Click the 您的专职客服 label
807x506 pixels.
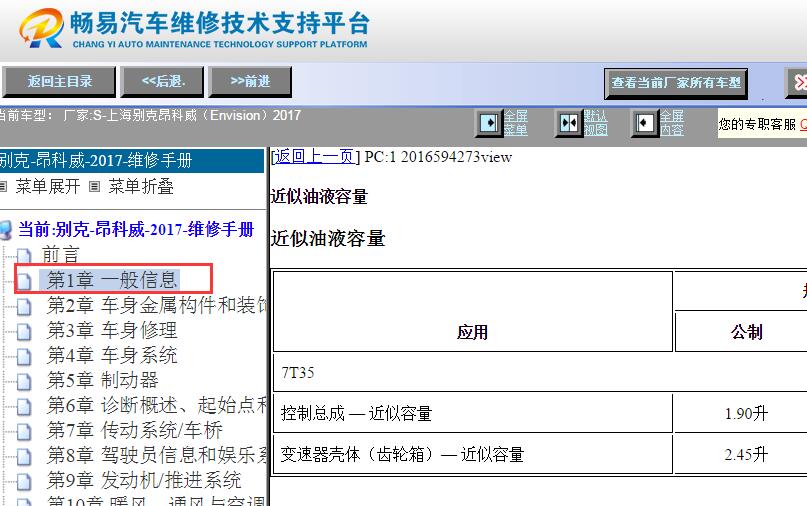pyautogui.click(x=757, y=124)
